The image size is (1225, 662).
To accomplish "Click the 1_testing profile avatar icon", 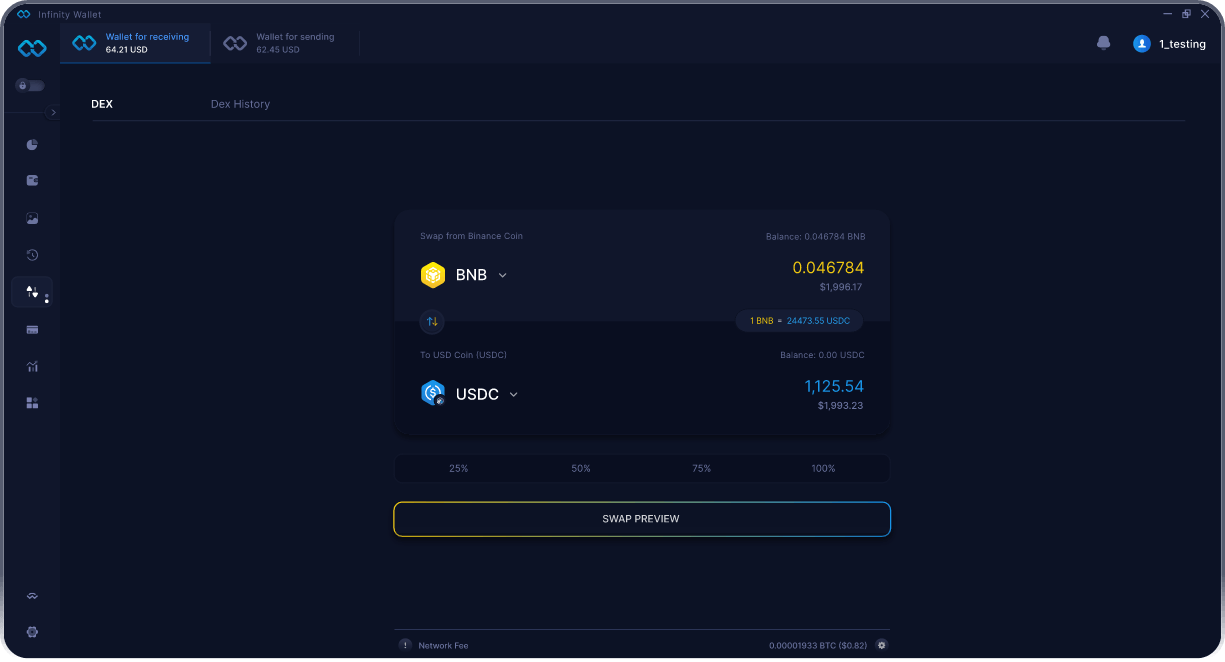I will (x=1141, y=44).
